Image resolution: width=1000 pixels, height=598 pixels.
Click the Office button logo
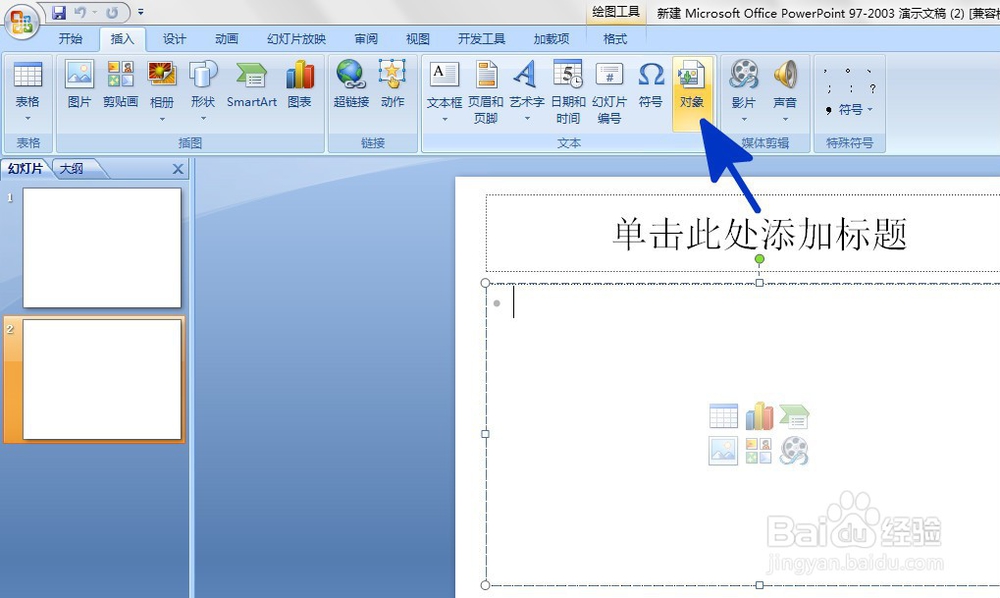point(22,21)
